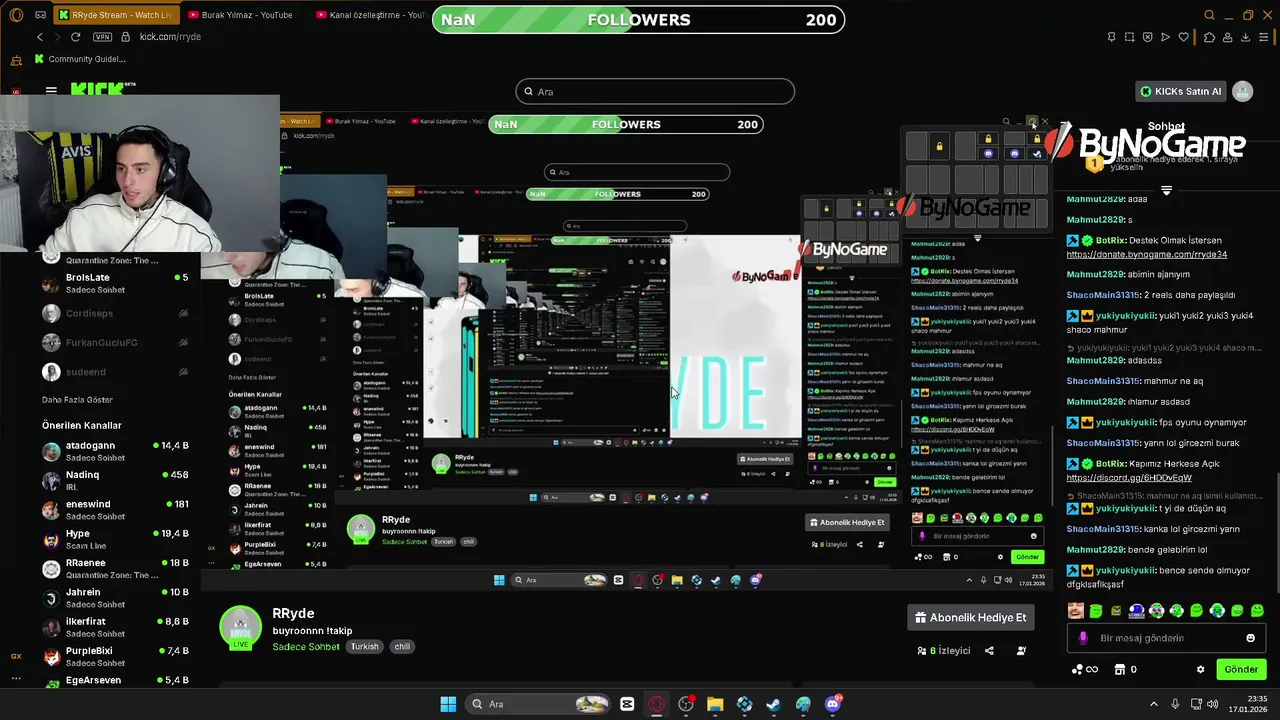Viewport: 1280px width, 720px height.
Task: Open the Opera GX Corner gamepad icon
Action: pyautogui.click(x=40, y=15)
